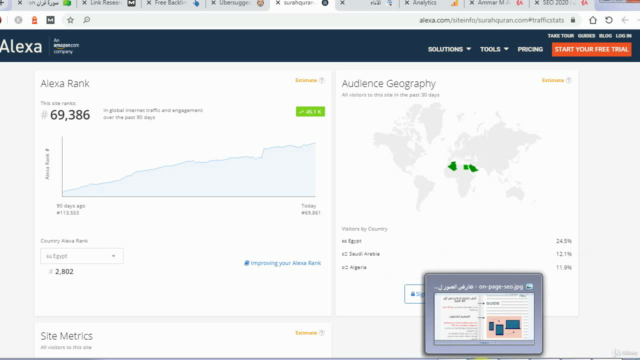The height and width of the screenshot is (360, 640).
Task: Click the M extension icon in toolbar
Action: pyautogui.click(x=50, y=20)
